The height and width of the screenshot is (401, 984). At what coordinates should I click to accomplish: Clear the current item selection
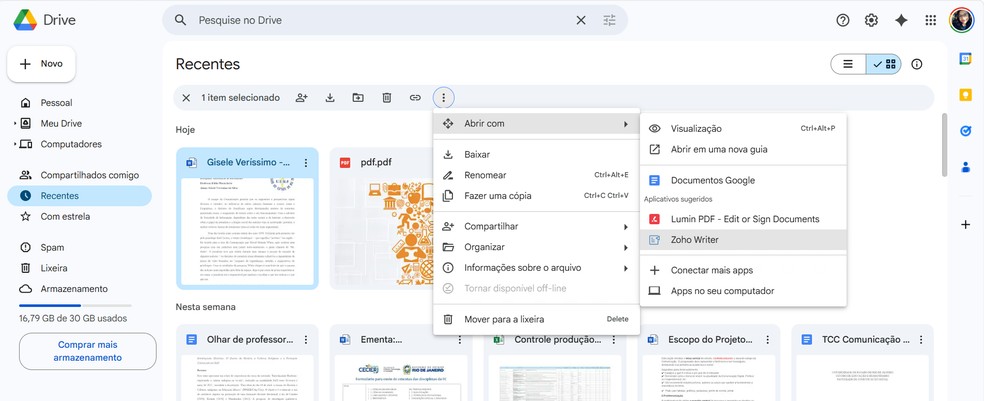tap(186, 98)
